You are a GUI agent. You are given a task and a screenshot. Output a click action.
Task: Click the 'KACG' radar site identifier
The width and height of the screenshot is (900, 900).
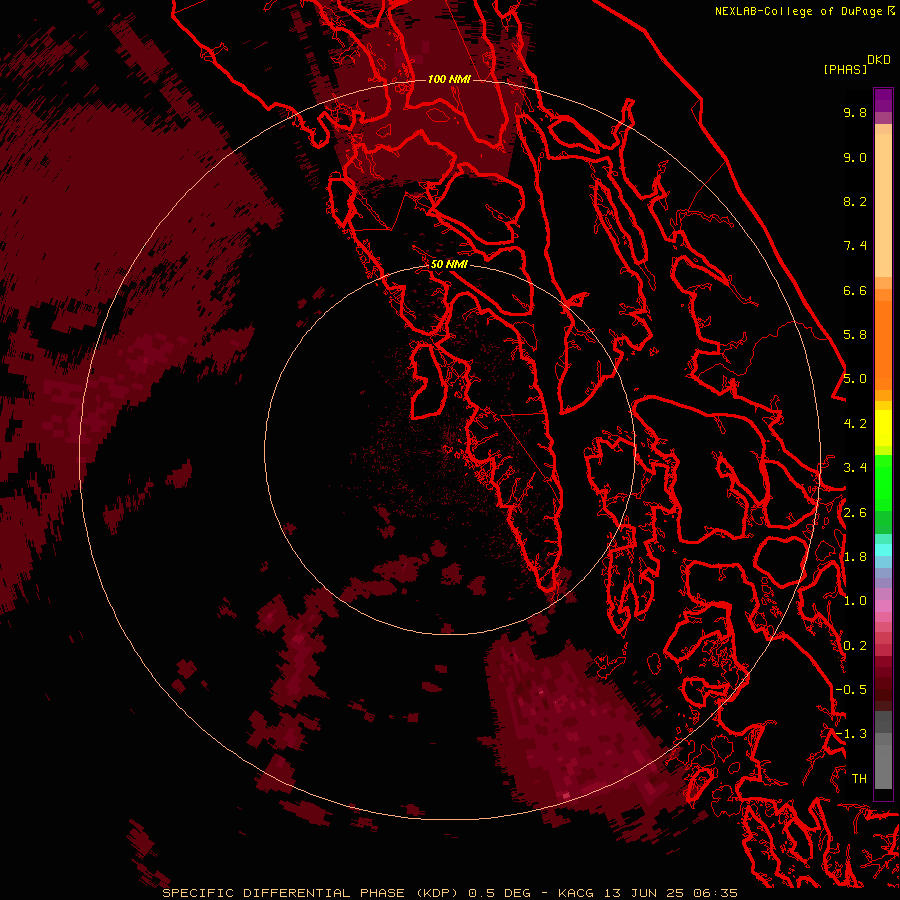click(577, 893)
